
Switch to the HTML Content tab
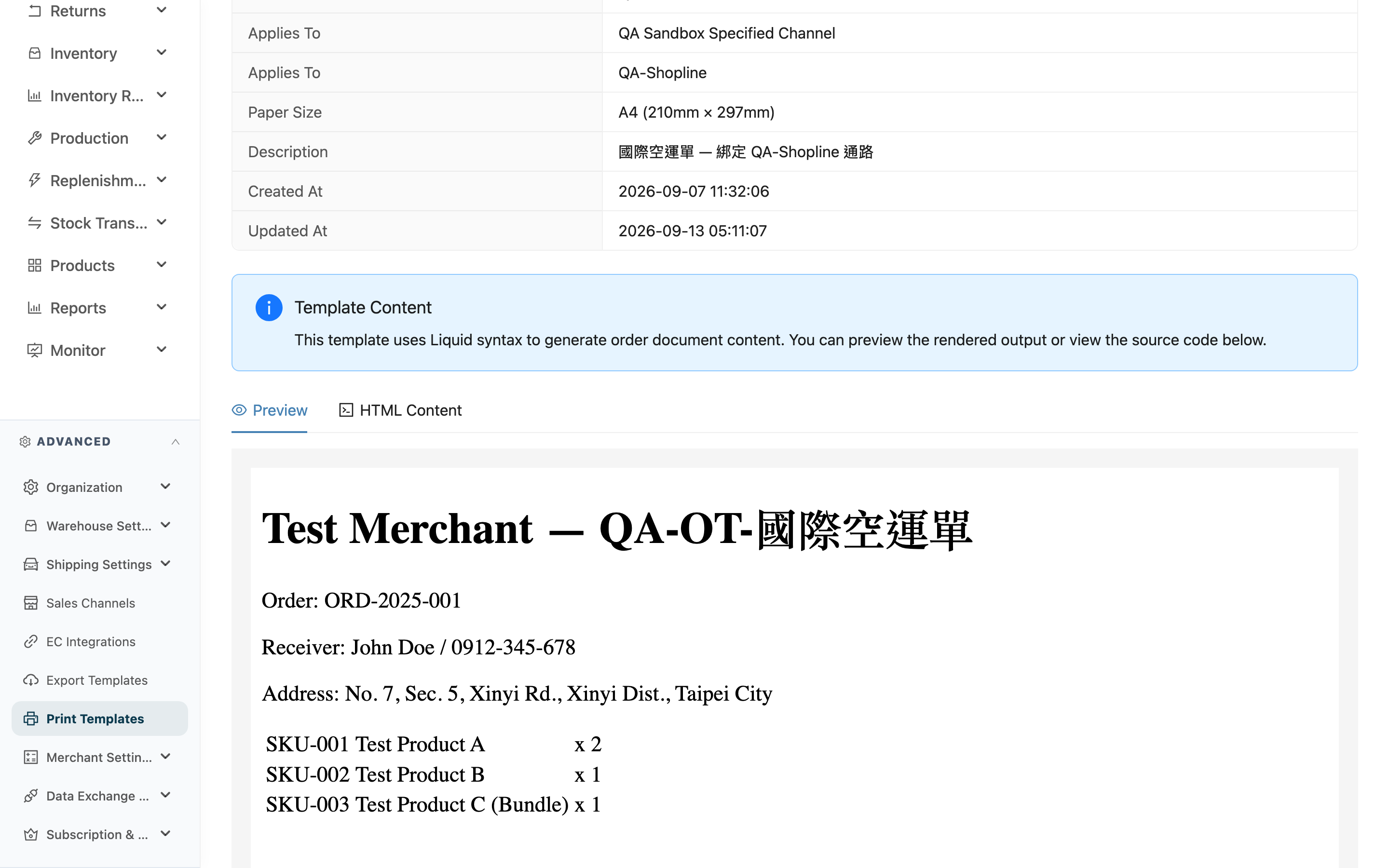point(400,410)
